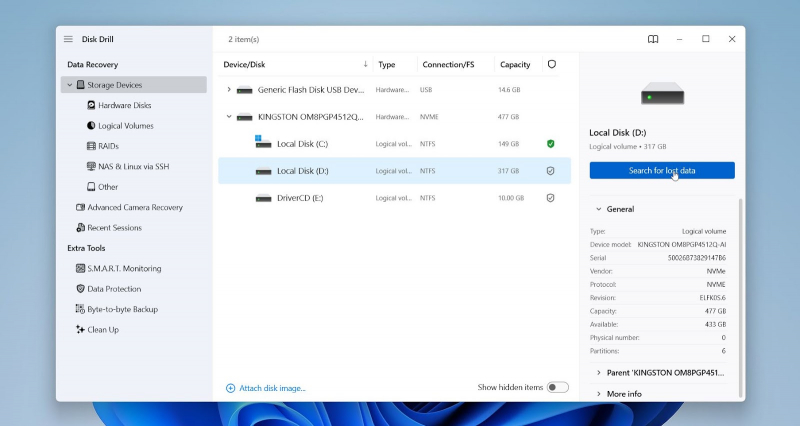This screenshot has width=800, height=426.
Task: Click protection shield for Local Disk (D:)
Action: [551, 171]
